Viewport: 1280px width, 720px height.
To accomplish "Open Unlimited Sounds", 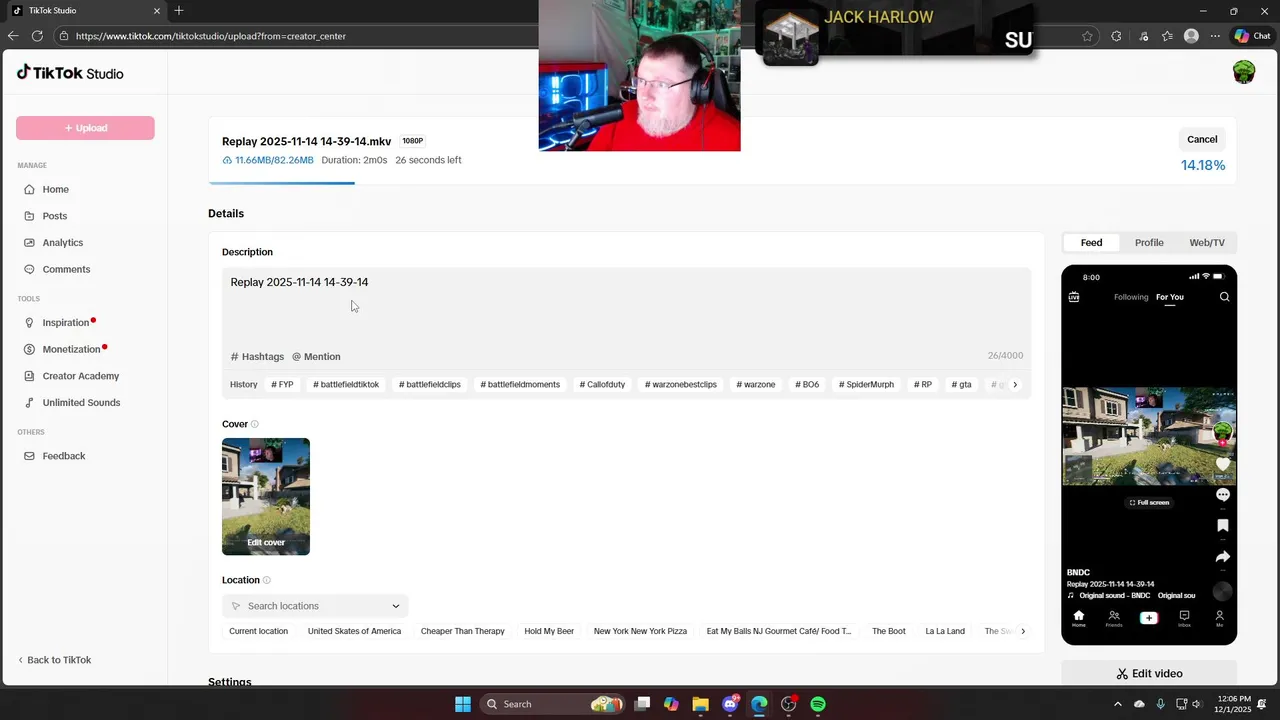I will point(81,402).
